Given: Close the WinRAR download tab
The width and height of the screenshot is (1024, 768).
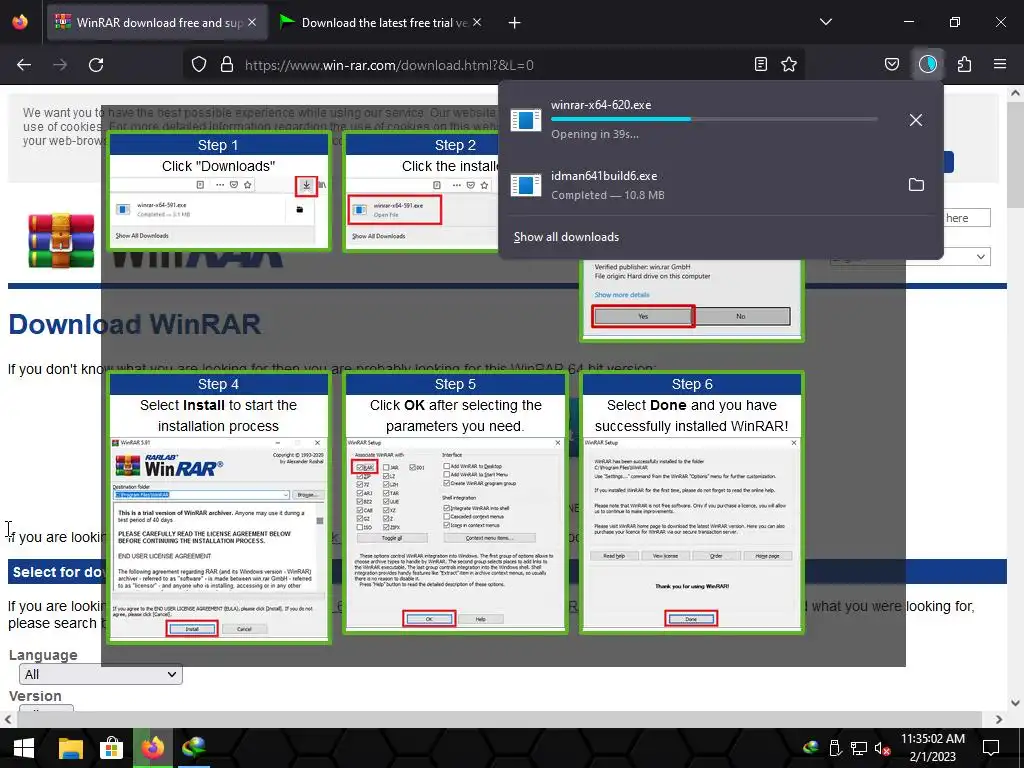Looking at the screenshot, I should click(252, 22).
